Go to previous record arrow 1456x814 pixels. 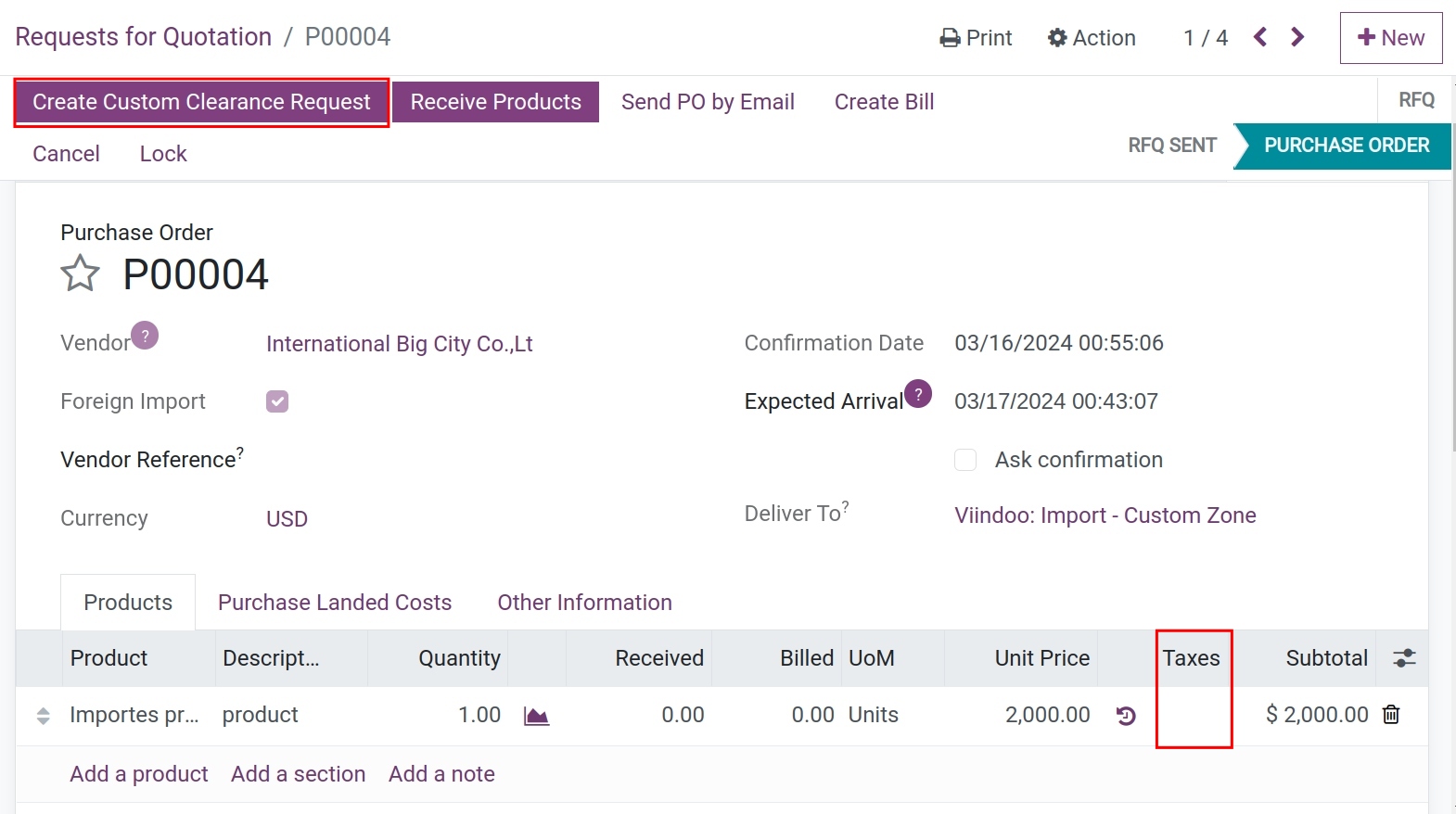click(x=1259, y=37)
